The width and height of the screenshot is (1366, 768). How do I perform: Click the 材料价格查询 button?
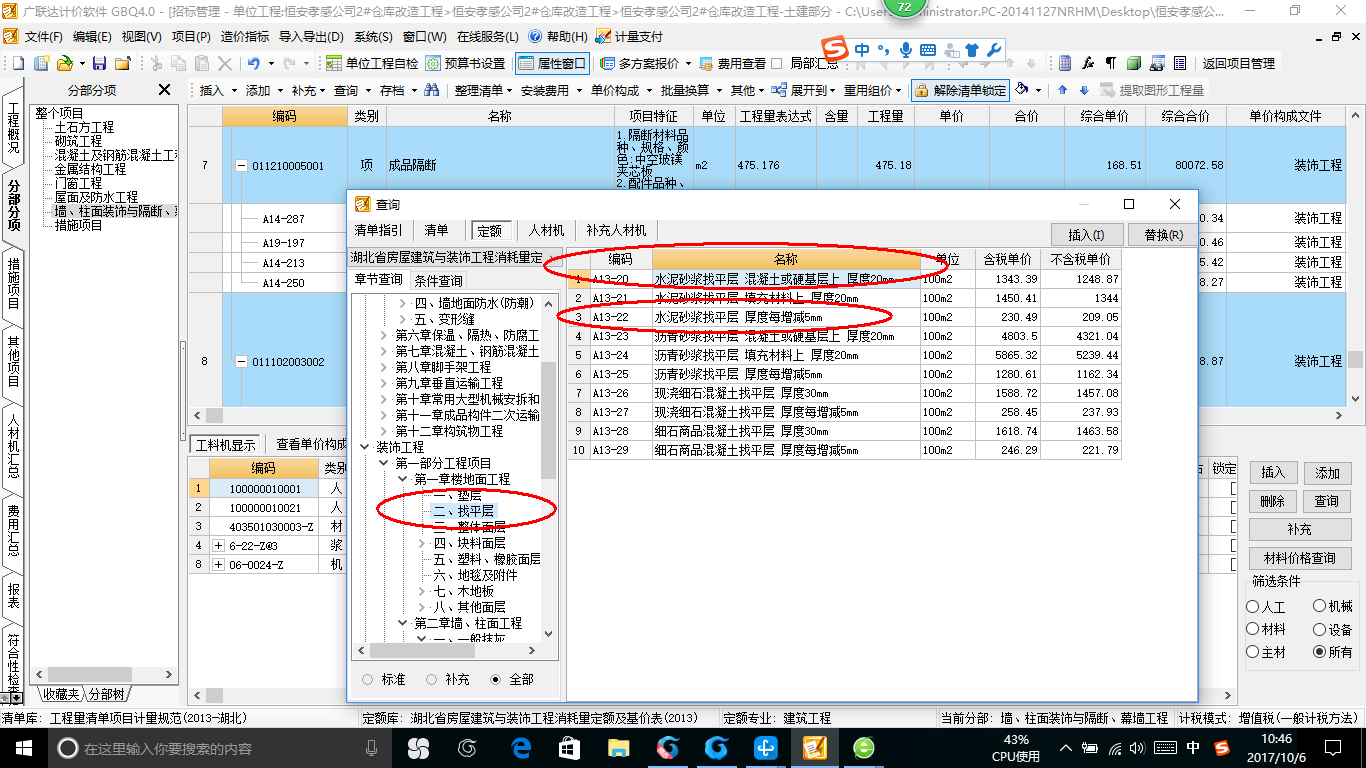pyautogui.click(x=1300, y=558)
